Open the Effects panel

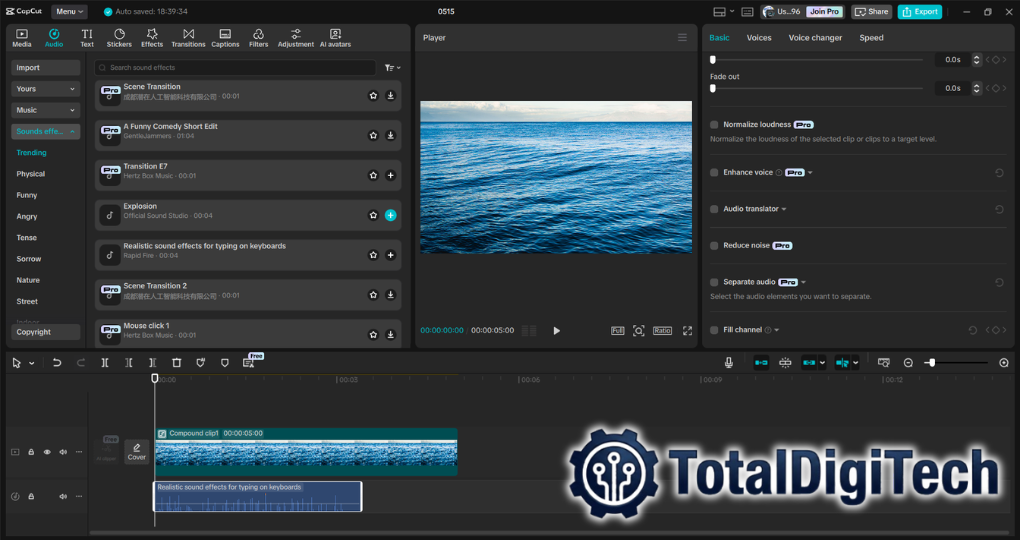[152, 38]
